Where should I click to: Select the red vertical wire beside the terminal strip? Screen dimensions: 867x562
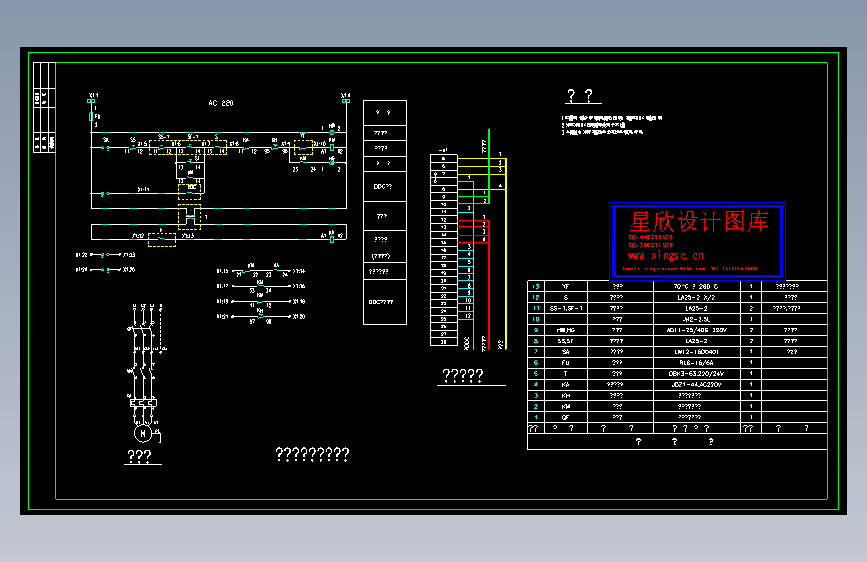coord(489,285)
